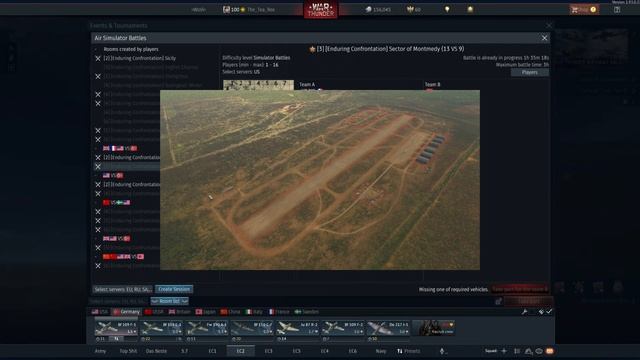Select the Enduring Confrontation Sicily room

(x=140, y=58)
